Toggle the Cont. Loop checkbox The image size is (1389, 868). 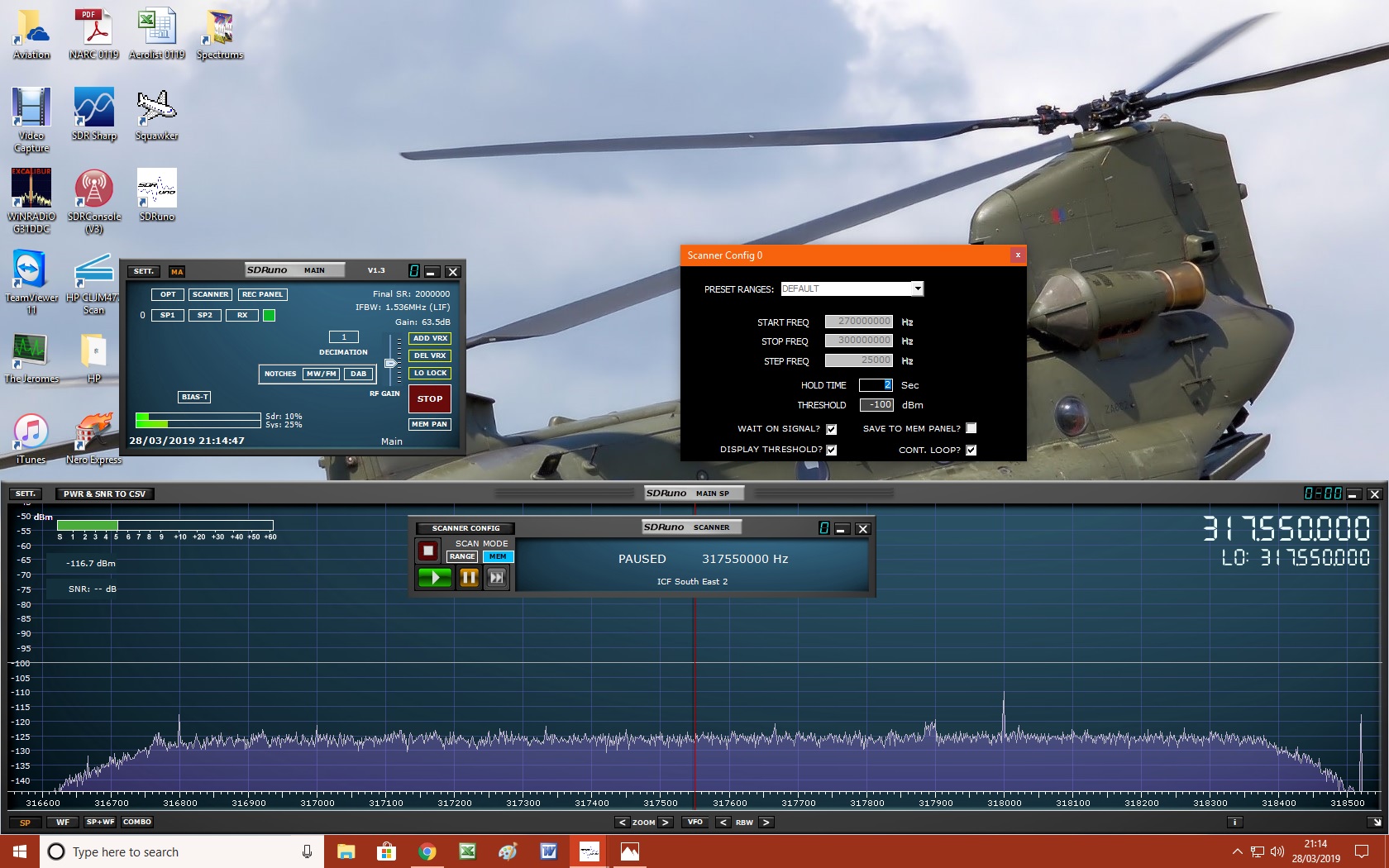click(x=971, y=450)
